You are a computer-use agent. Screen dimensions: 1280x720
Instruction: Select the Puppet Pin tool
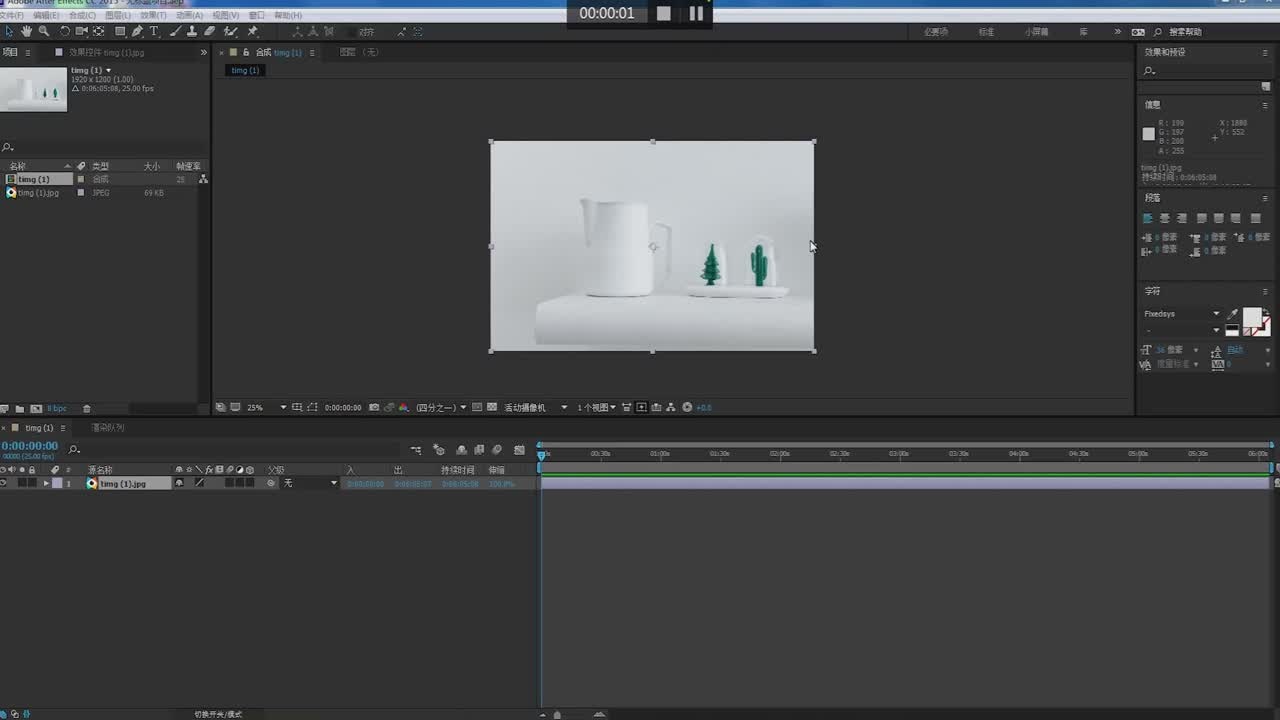pyautogui.click(x=252, y=32)
